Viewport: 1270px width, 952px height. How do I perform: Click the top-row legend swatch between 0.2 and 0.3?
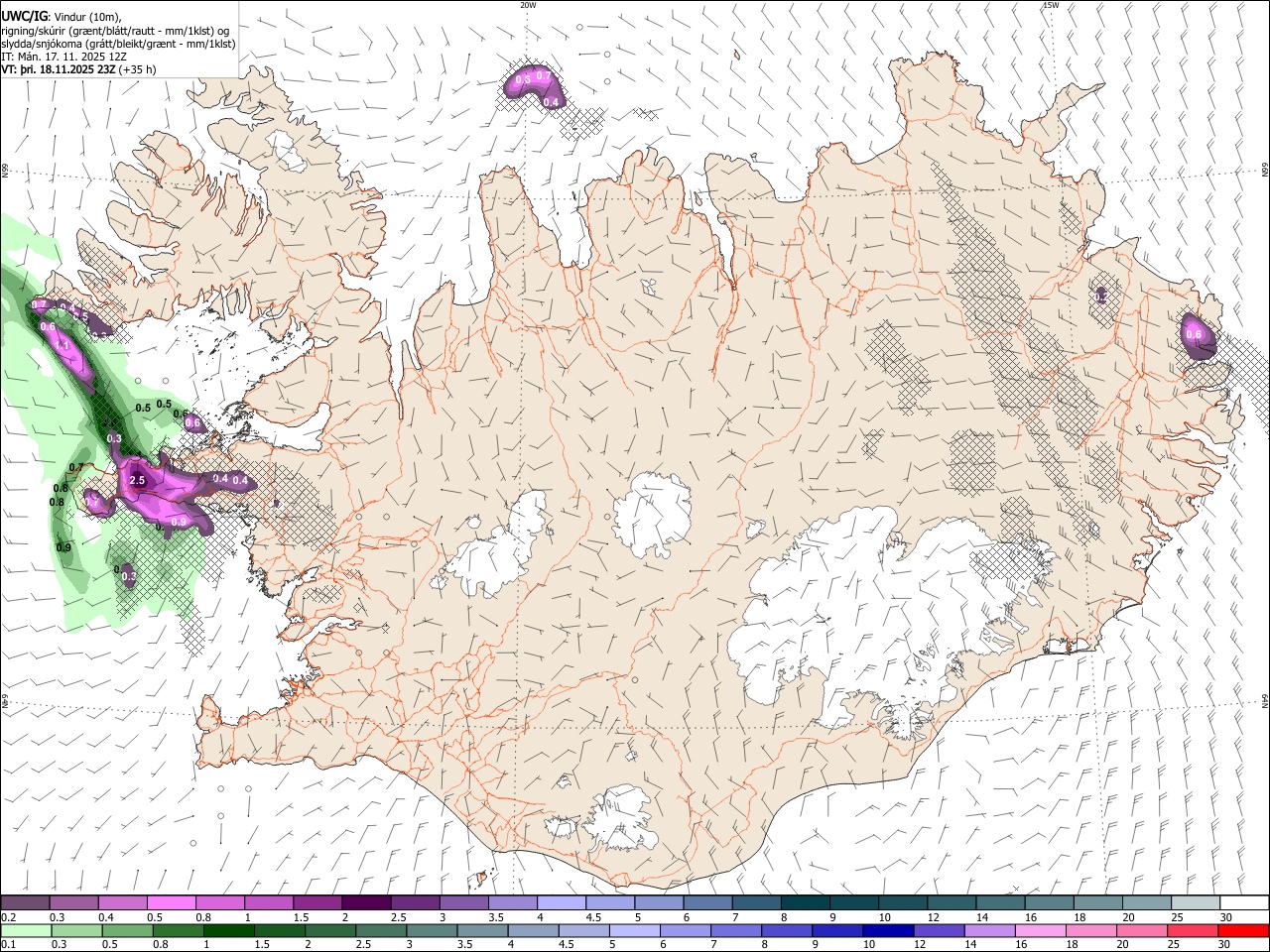pos(25,902)
